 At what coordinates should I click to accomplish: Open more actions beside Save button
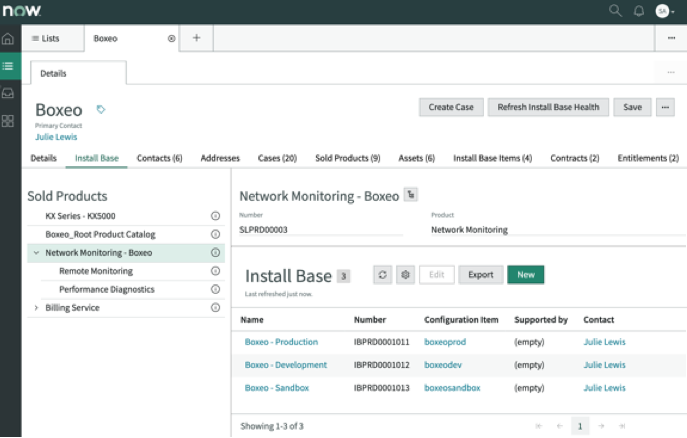click(665, 107)
